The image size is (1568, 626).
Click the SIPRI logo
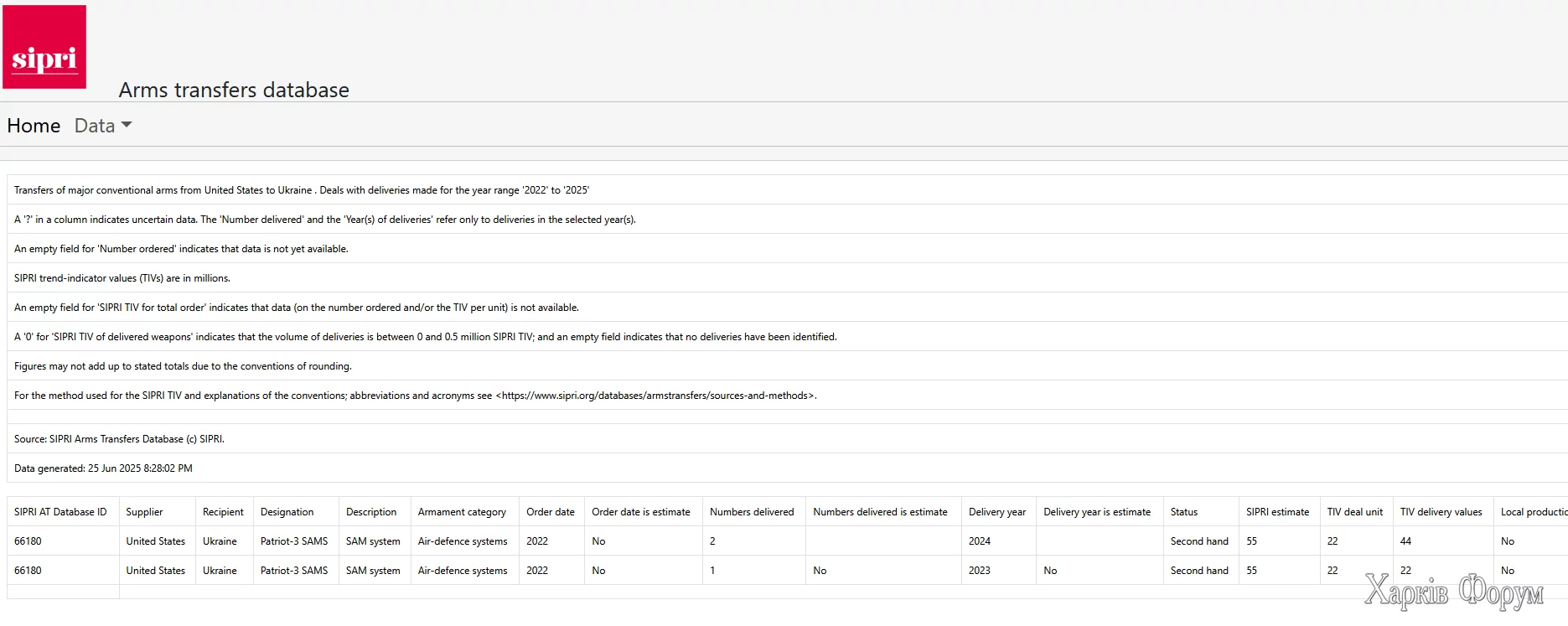pyautogui.click(x=44, y=47)
